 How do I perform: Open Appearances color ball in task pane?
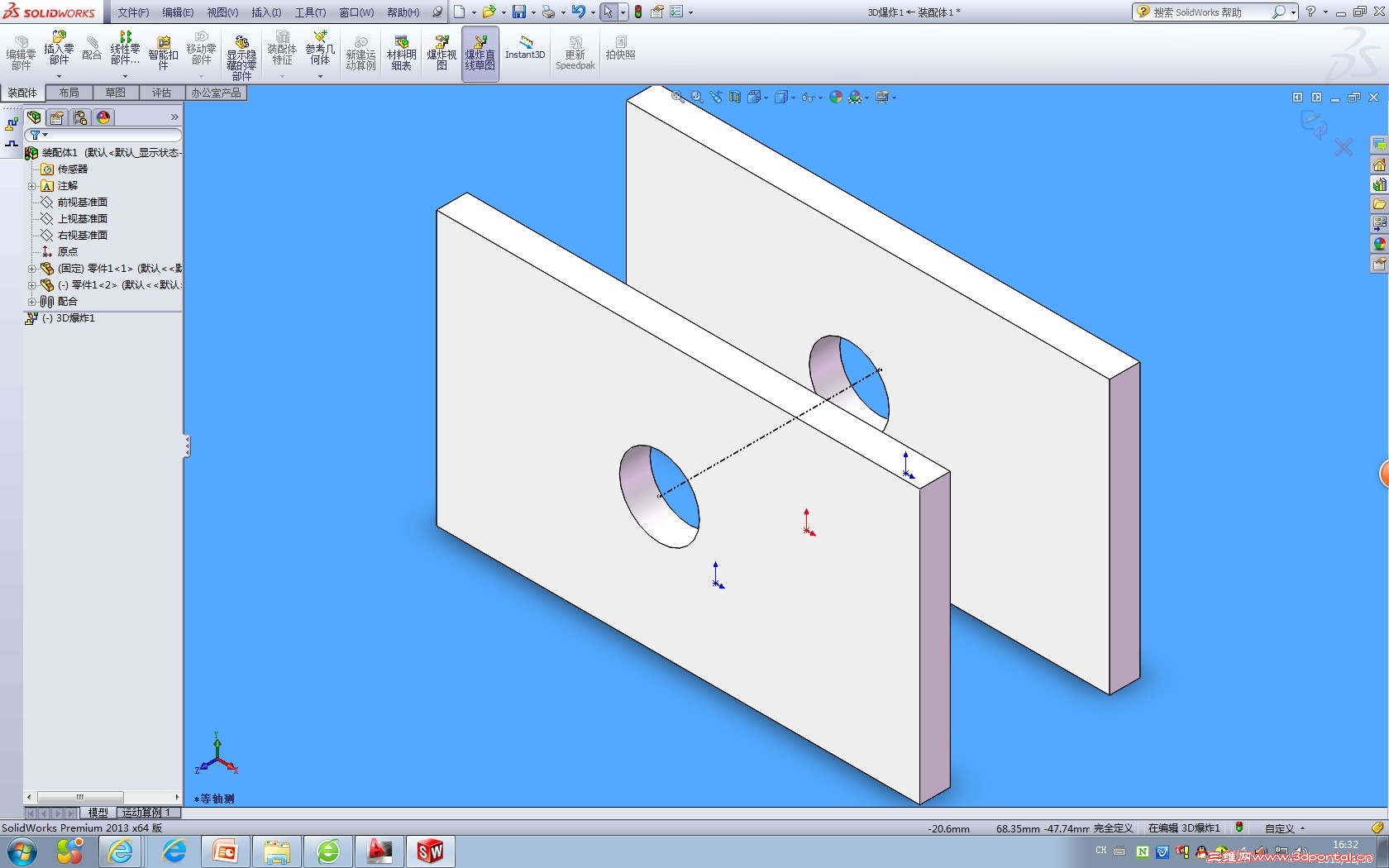point(1379,245)
